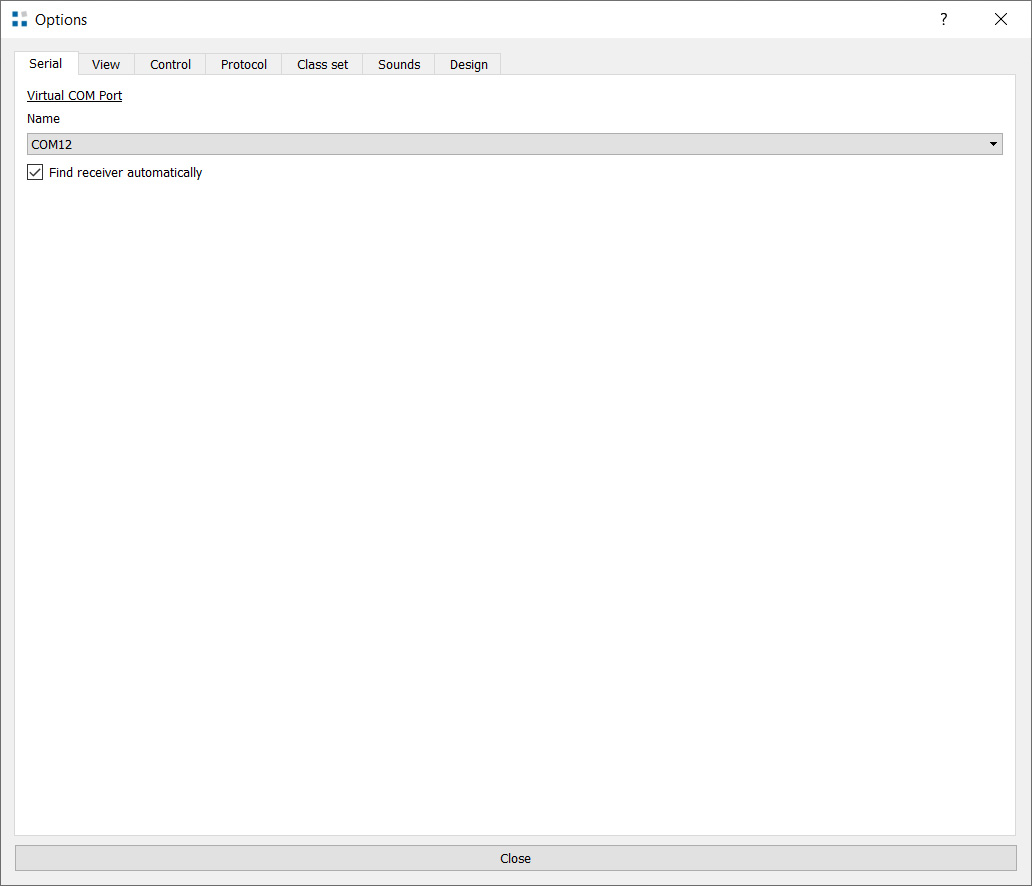Open the COM12 port name combo box

(x=500, y=144)
